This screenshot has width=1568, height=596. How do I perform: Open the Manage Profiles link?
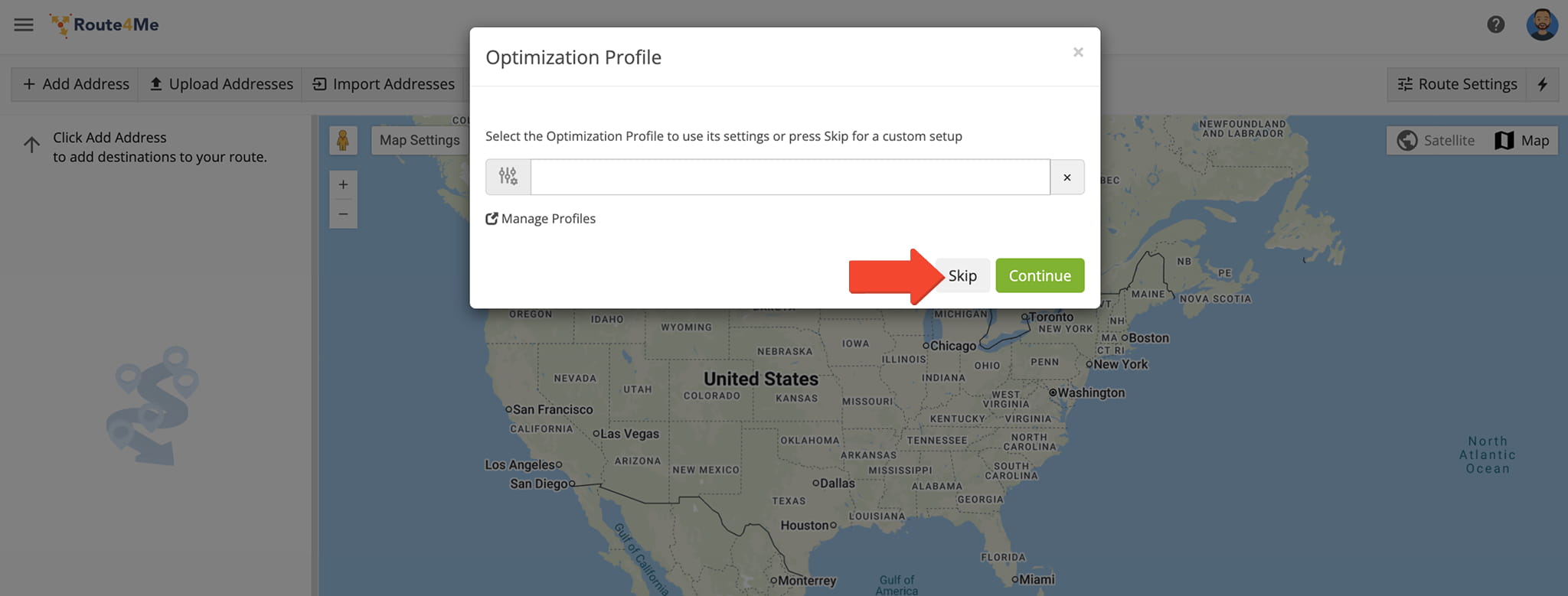pyautogui.click(x=541, y=219)
